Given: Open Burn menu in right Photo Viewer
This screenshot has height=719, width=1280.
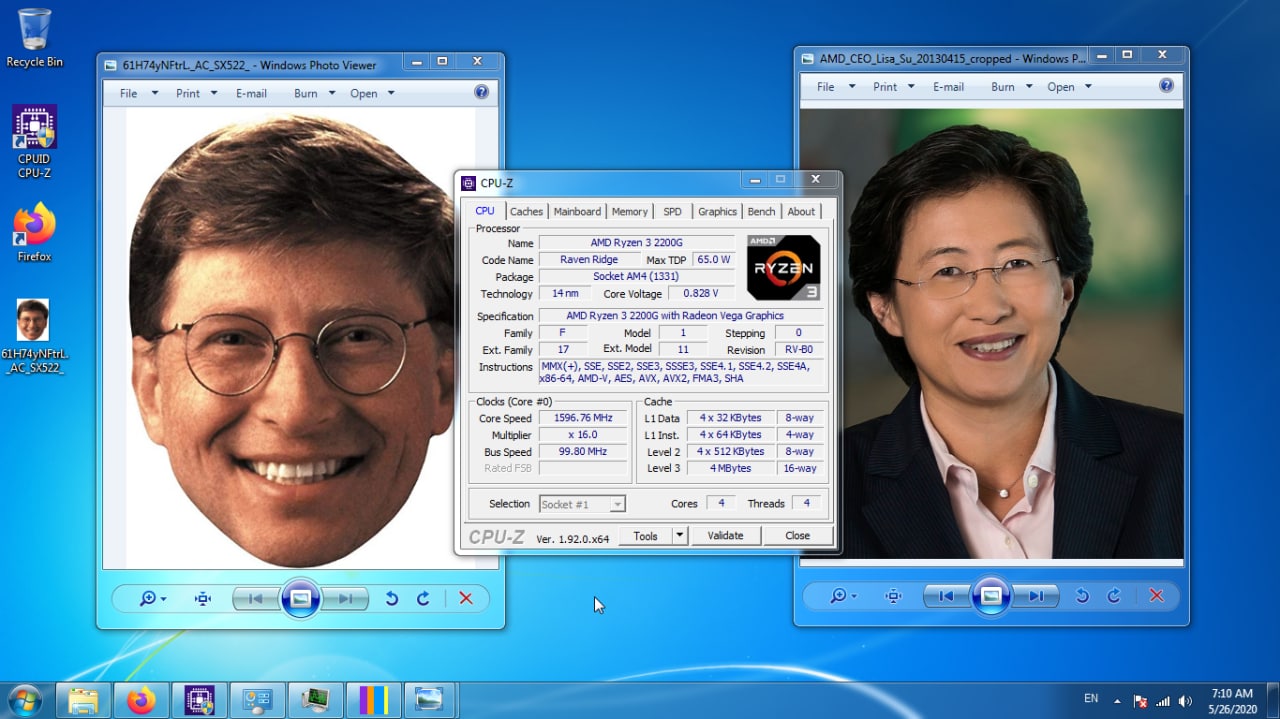Looking at the screenshot, I should click(1011, 87).
